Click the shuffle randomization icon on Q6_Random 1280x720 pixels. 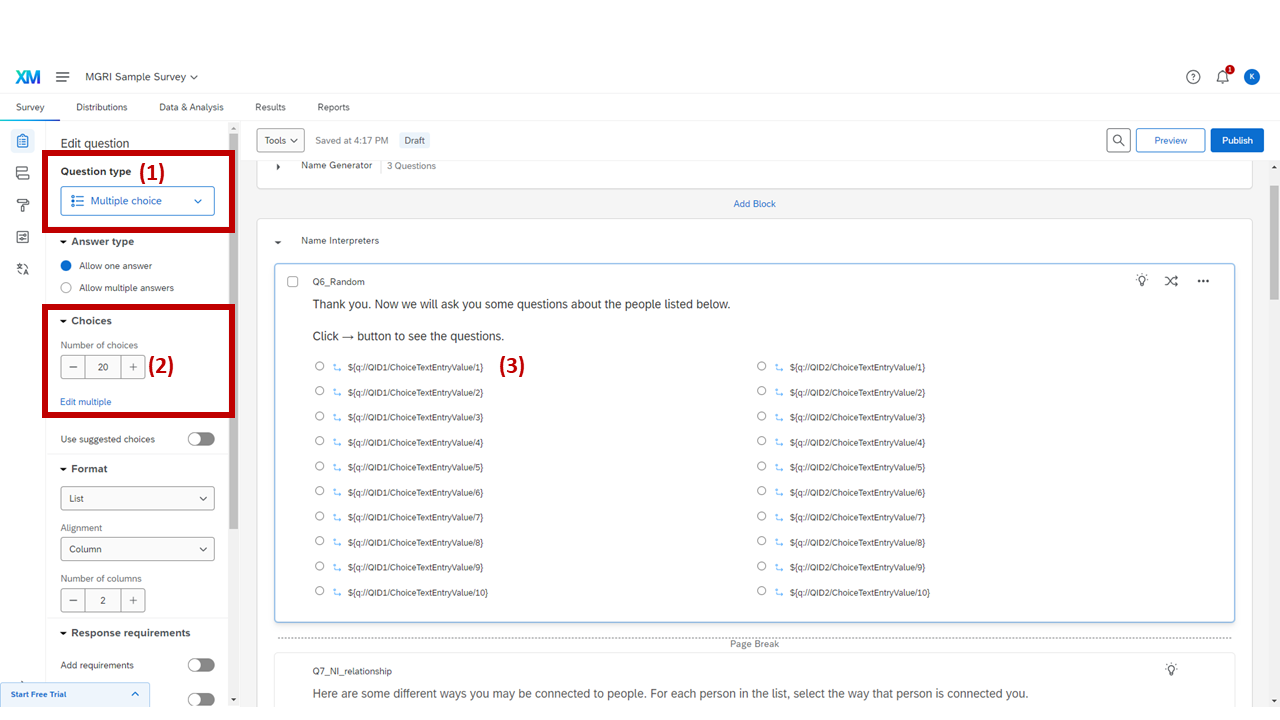point(1171,281)
